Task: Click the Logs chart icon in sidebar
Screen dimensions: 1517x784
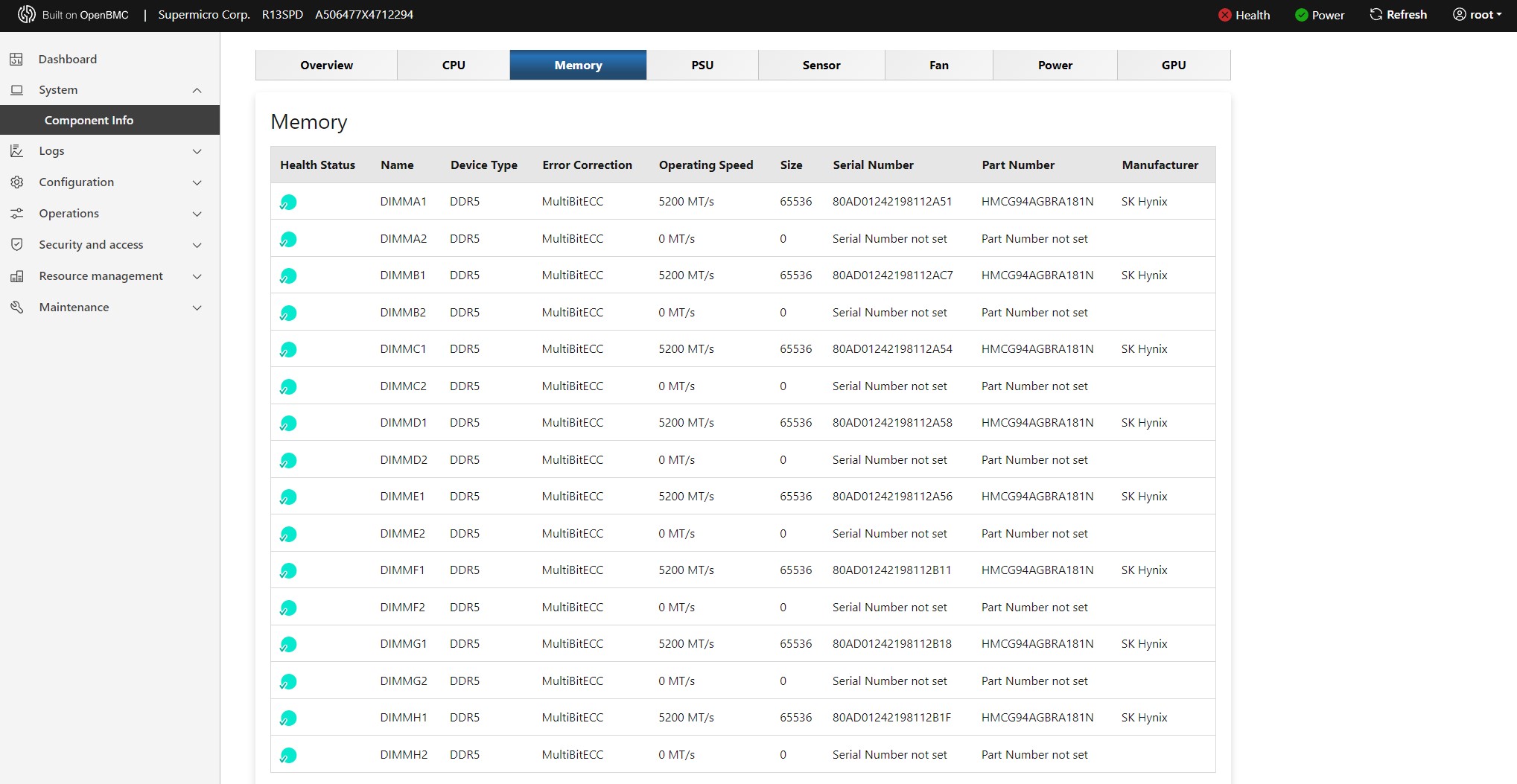Action: (x=16, y=151)
